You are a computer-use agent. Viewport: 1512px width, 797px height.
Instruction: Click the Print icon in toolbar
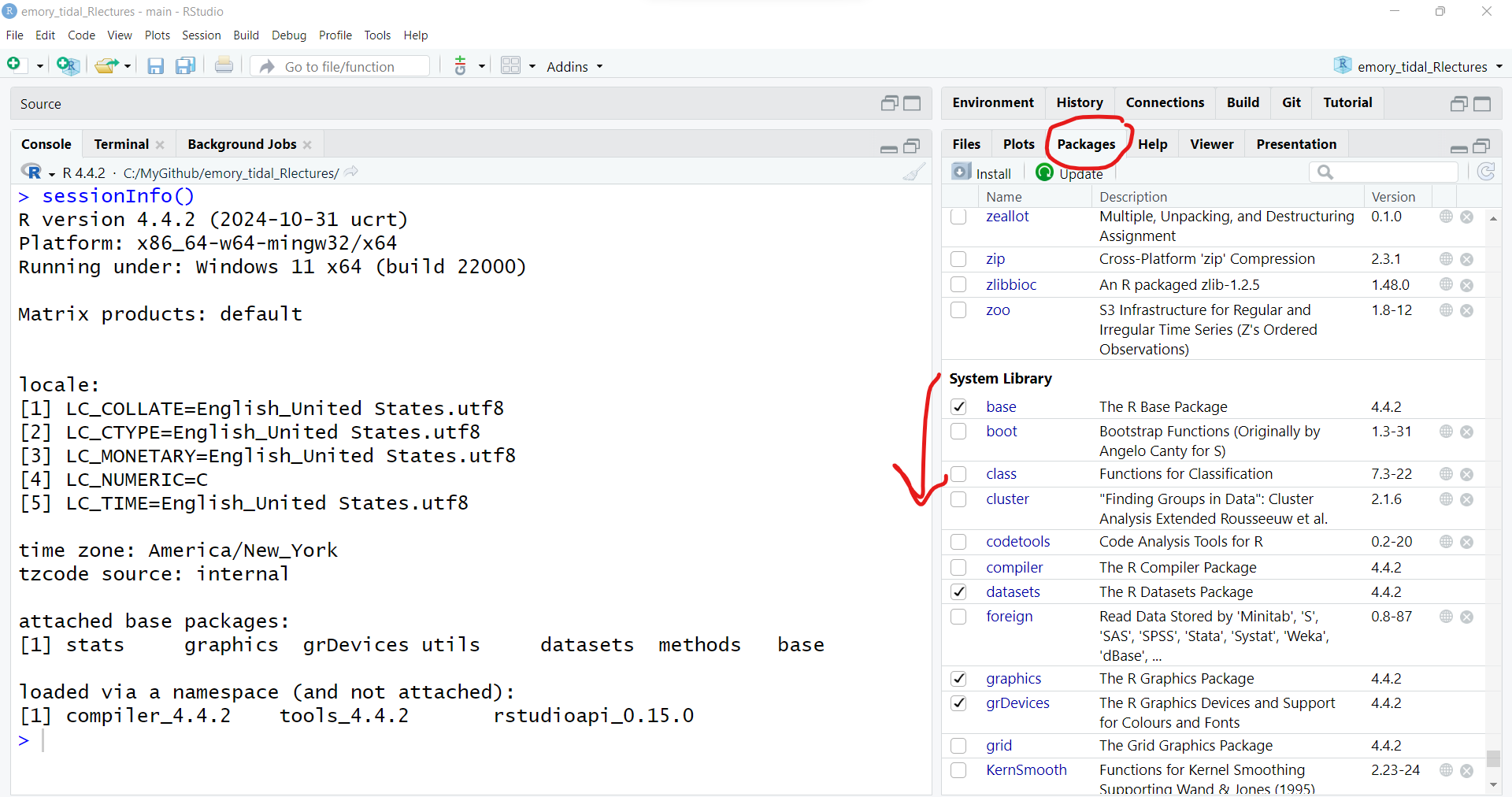[x=224, y=66]
